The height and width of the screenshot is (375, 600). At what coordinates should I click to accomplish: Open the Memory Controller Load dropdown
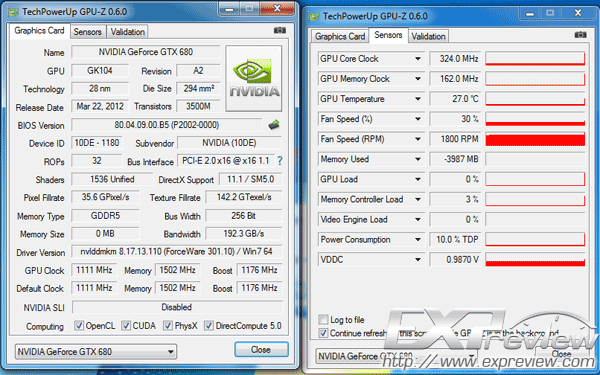click(418, 199)
